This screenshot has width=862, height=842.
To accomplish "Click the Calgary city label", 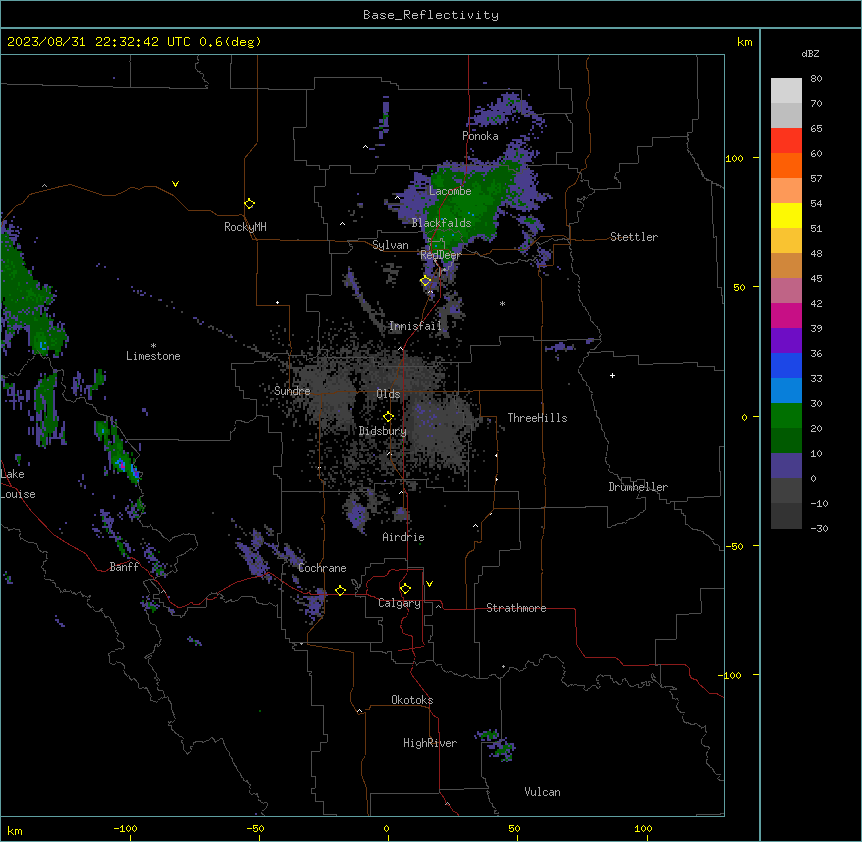I will click(x=399, y=603).
